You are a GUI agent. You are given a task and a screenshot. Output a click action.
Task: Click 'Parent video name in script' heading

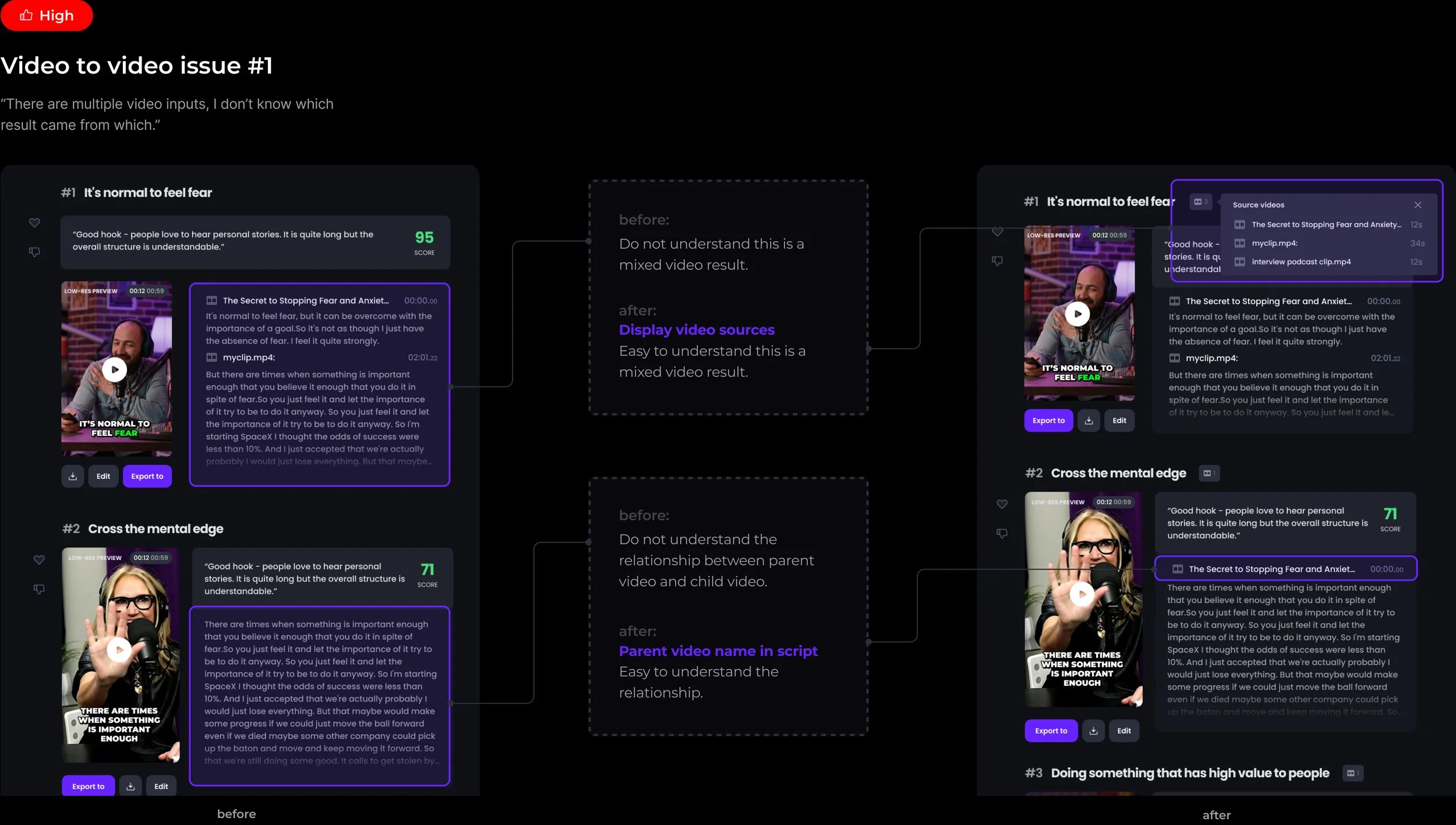click(718, 651)
